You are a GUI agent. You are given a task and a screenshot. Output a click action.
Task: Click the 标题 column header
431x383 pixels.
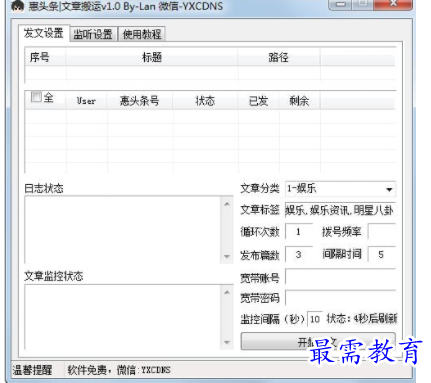[x=152, y=57]
